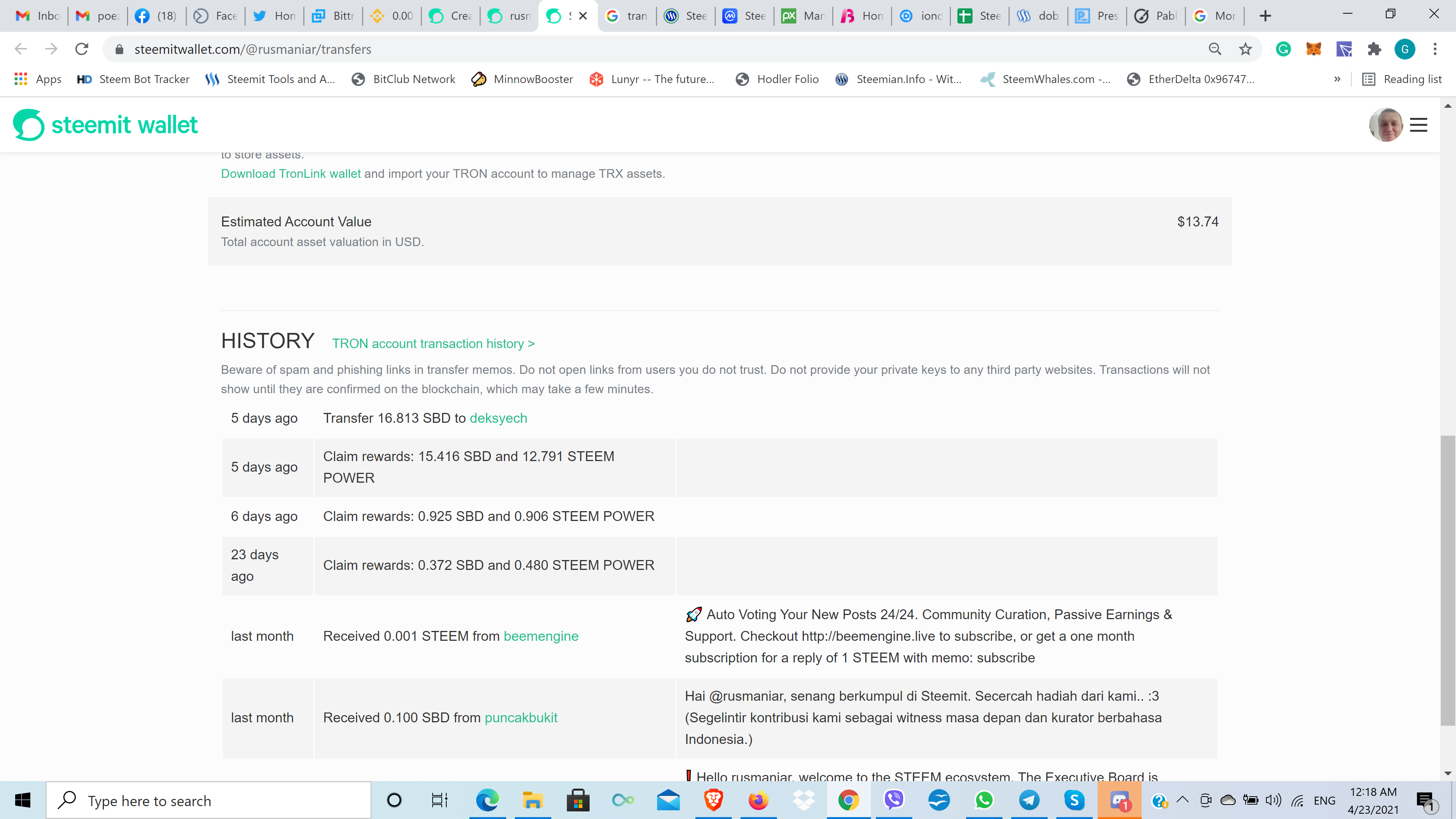Click the beemengine account link

pyautogui.click(x=540, y=637)
